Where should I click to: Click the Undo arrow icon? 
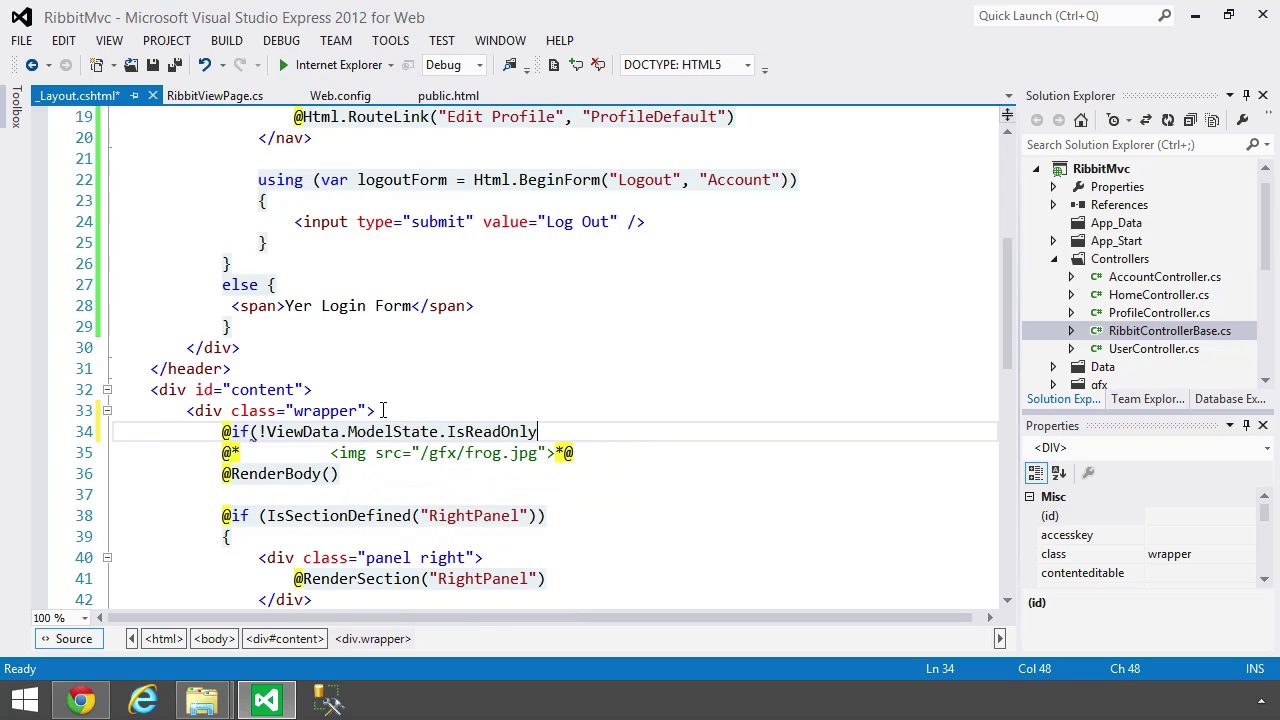coord(204,65)
